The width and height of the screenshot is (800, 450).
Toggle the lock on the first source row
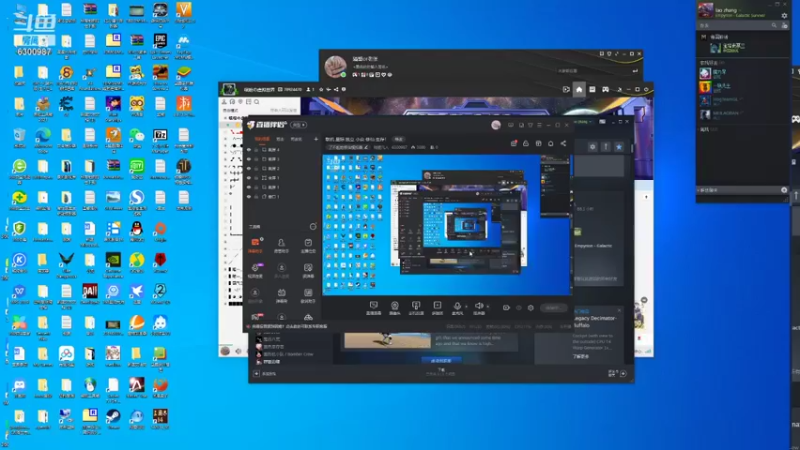(257, 150)
